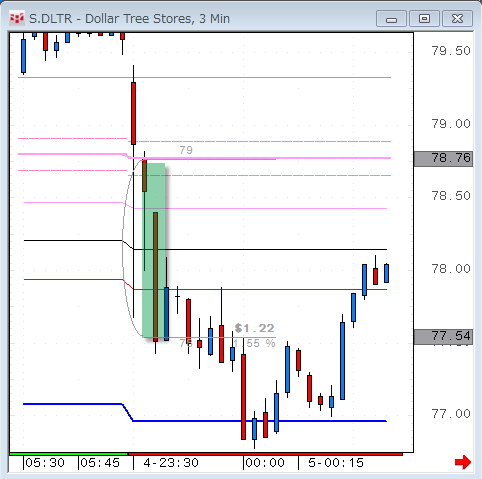Click the window title 'S.DLTR - Dollar Tree Stores, 3 Min'

click(x=129, y=19)
